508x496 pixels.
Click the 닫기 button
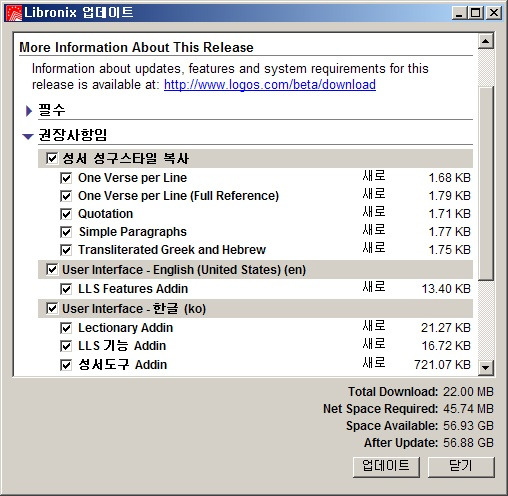point(461,466)
